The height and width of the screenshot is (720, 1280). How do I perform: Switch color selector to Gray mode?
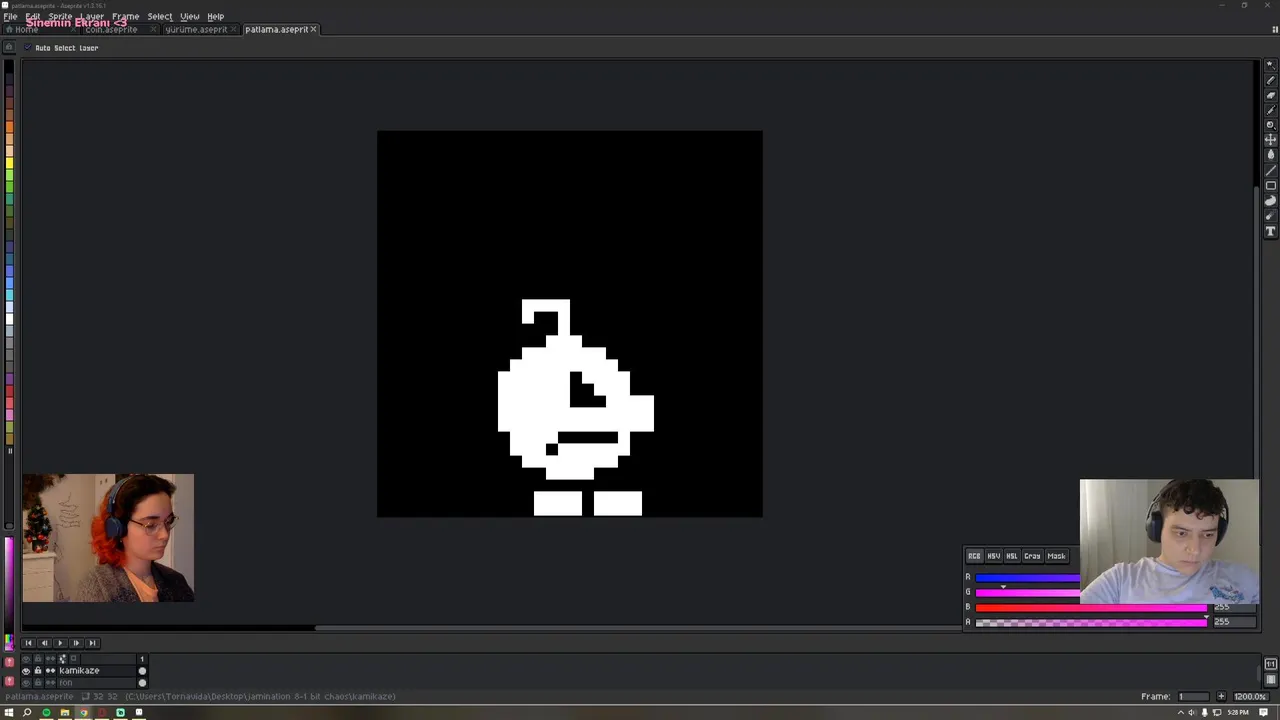(x=1032, y=556)
